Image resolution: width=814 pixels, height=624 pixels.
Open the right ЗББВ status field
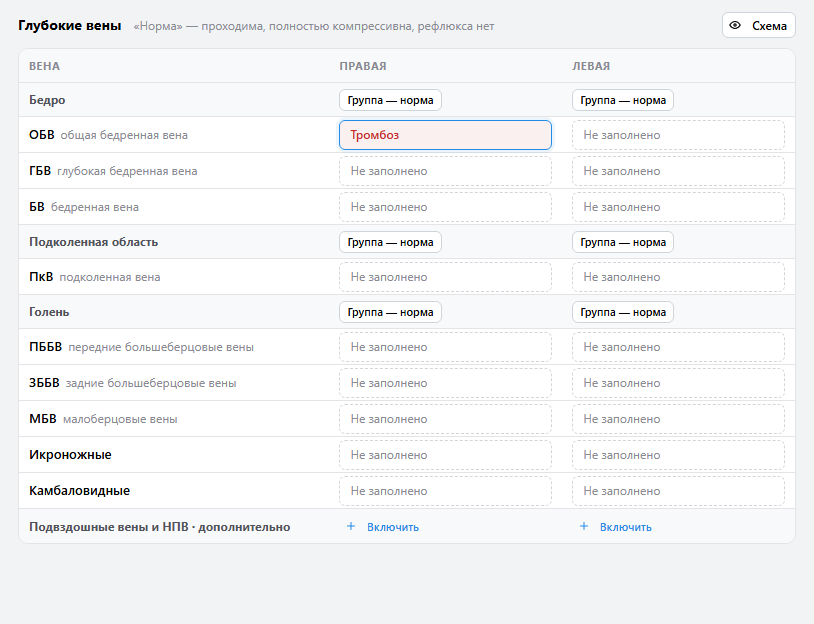(445, 383)
